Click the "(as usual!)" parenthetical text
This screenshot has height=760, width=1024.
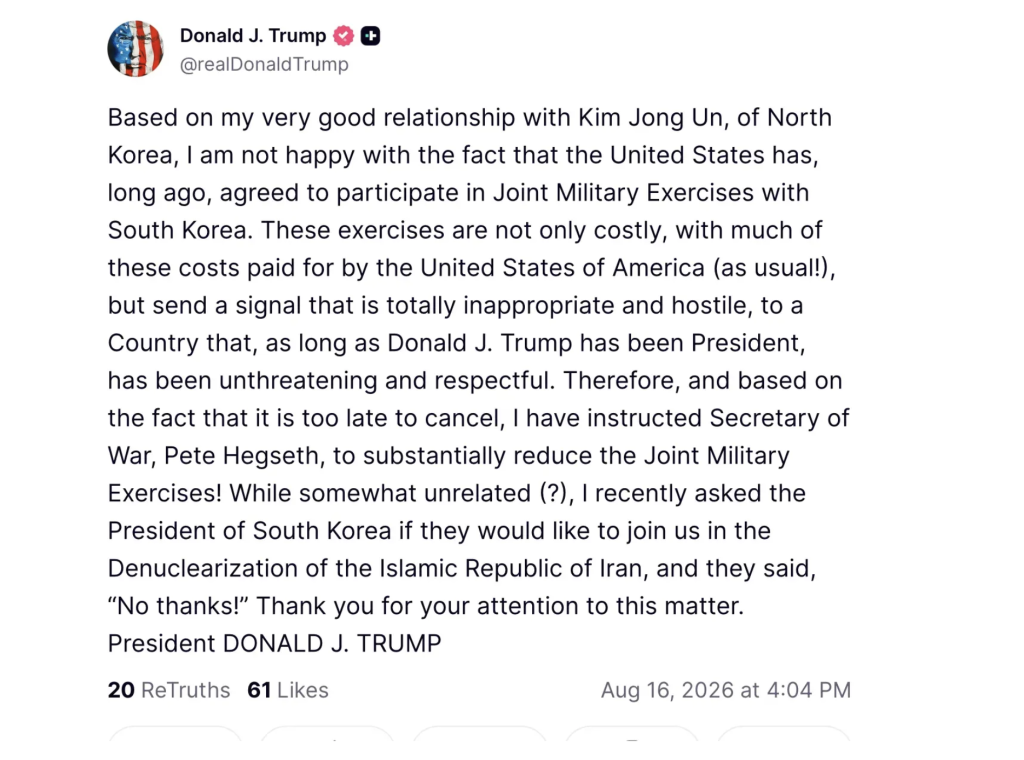[x=771, y=268]
